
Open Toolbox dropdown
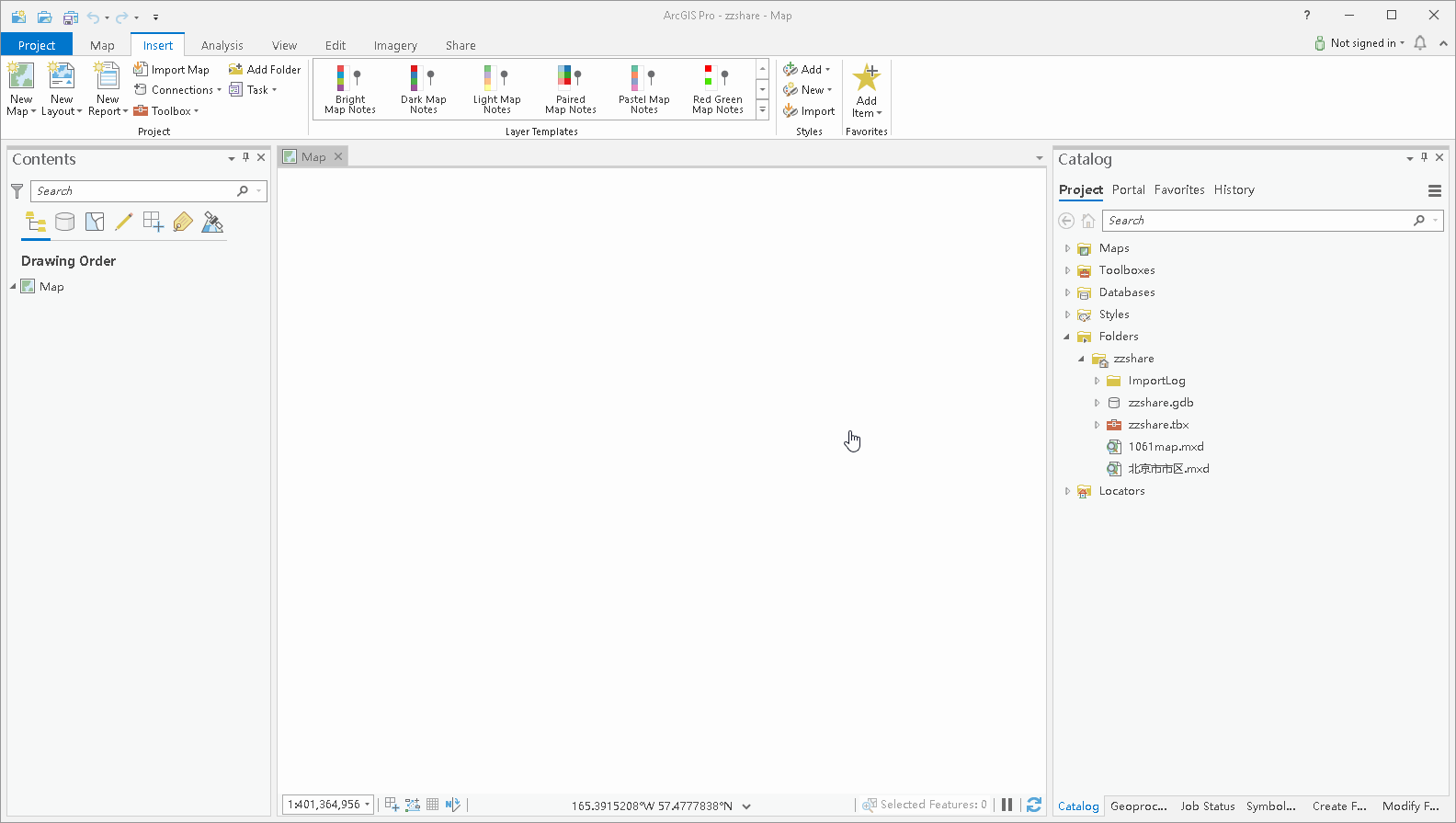coord(166,111)
